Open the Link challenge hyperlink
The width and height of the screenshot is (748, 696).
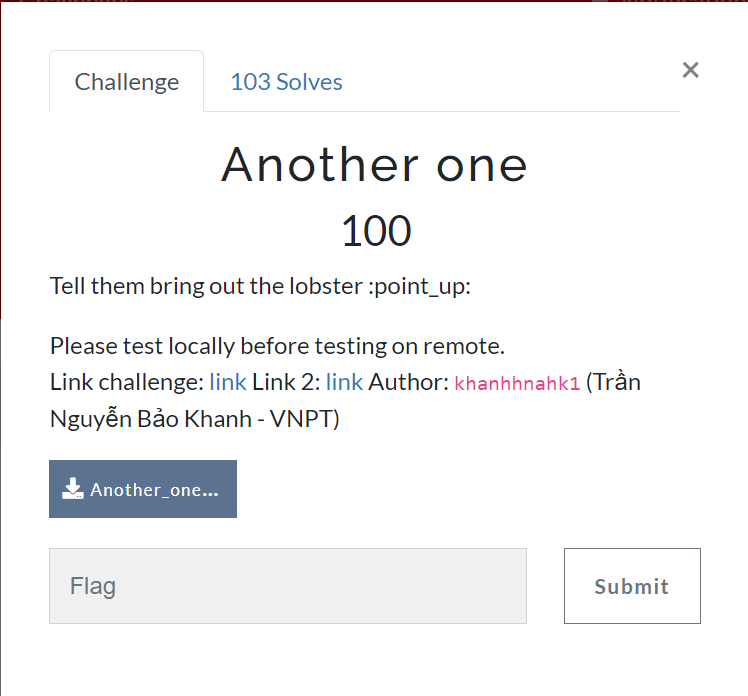click(228, 382)
